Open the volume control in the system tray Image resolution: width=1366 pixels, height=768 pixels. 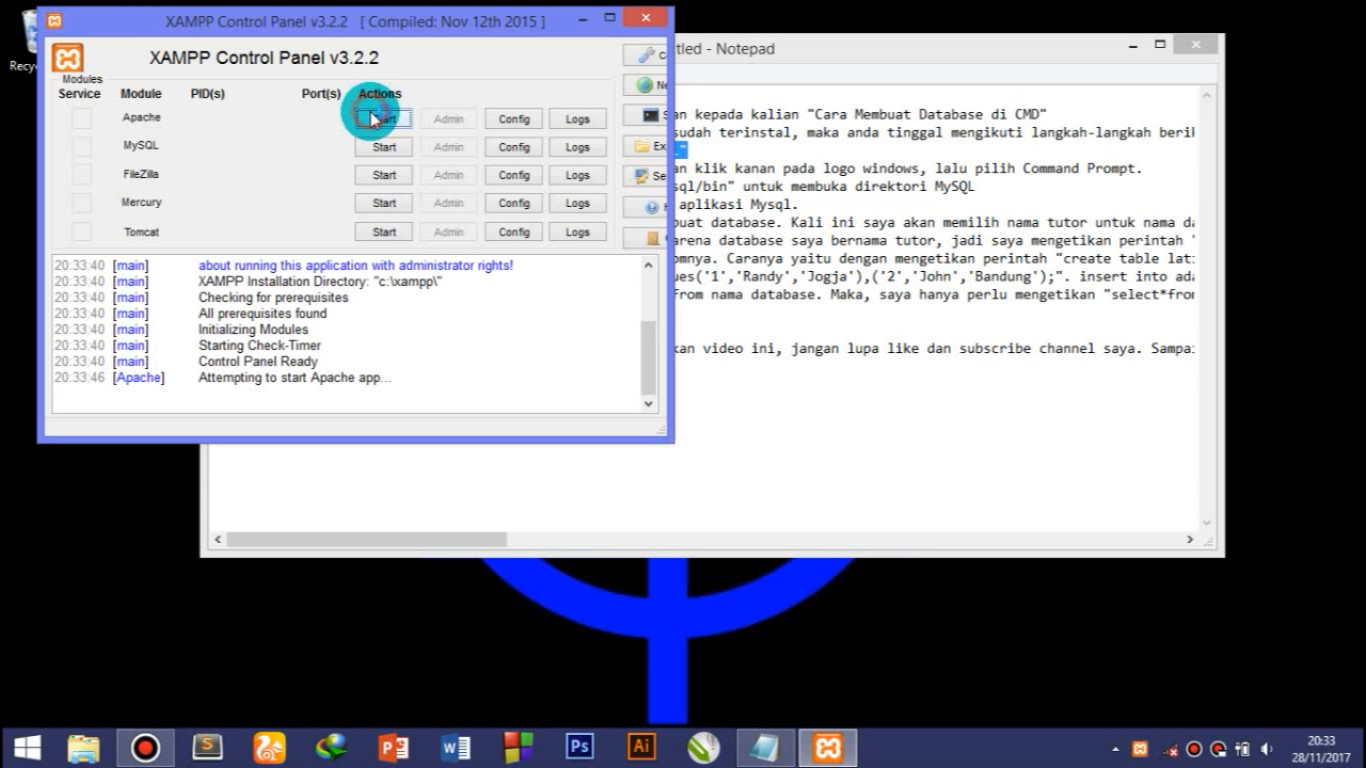tap(1268, 749)
